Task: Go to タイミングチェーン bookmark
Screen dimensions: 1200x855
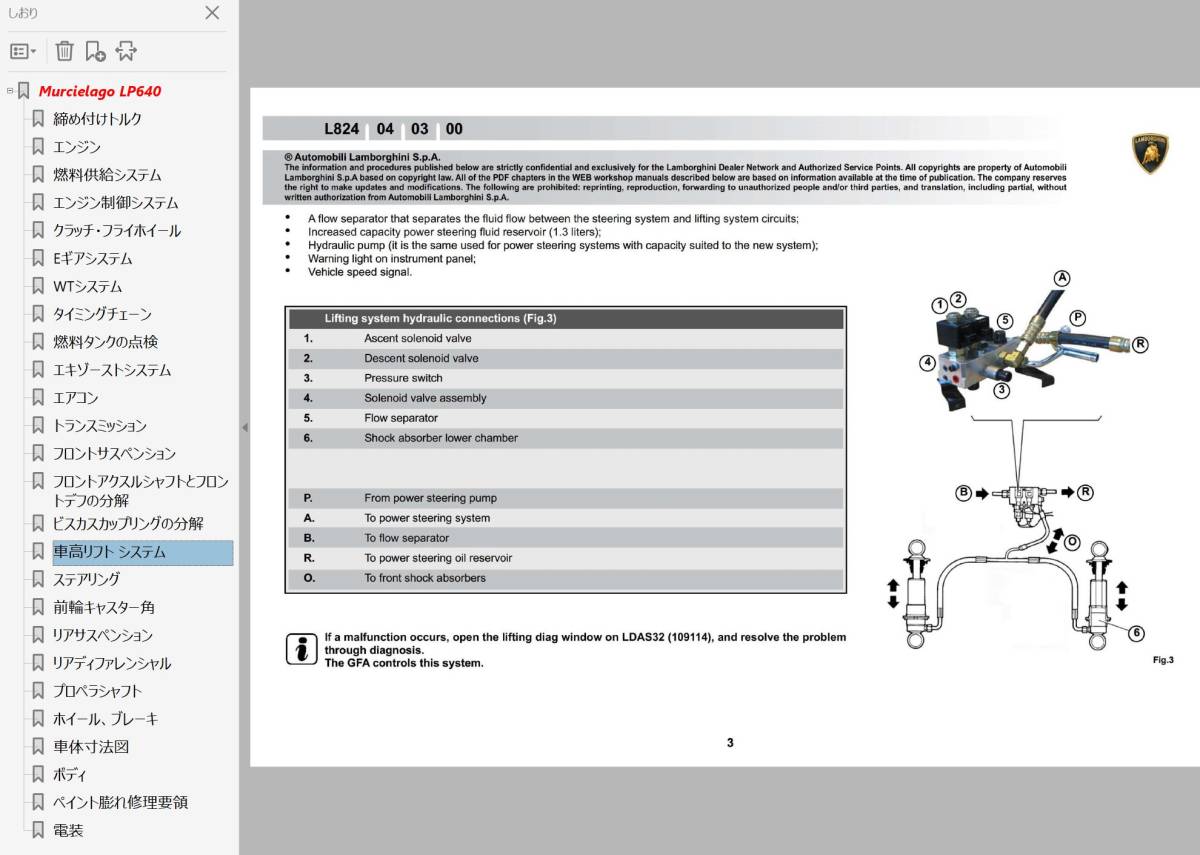Action: point(103,314)
